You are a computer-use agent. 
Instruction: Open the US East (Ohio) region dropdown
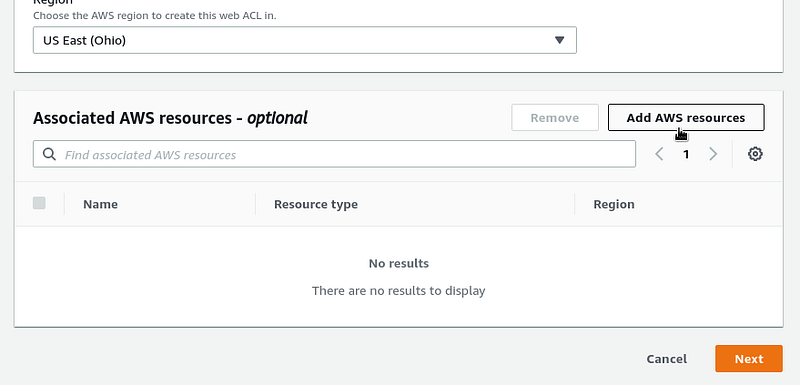(305, 40)
